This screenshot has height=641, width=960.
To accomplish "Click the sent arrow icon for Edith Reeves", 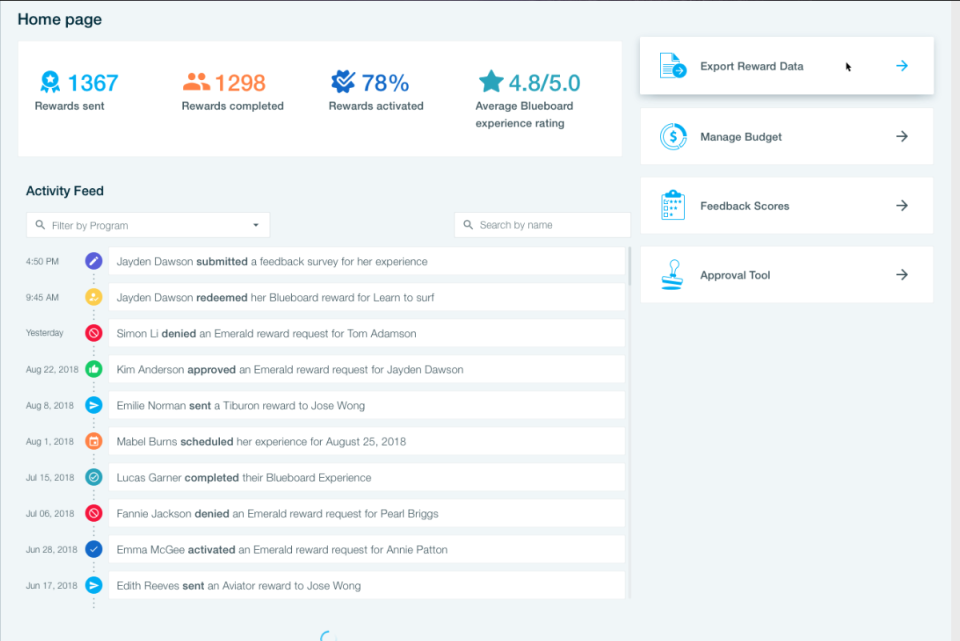I will tap(93, 585).
